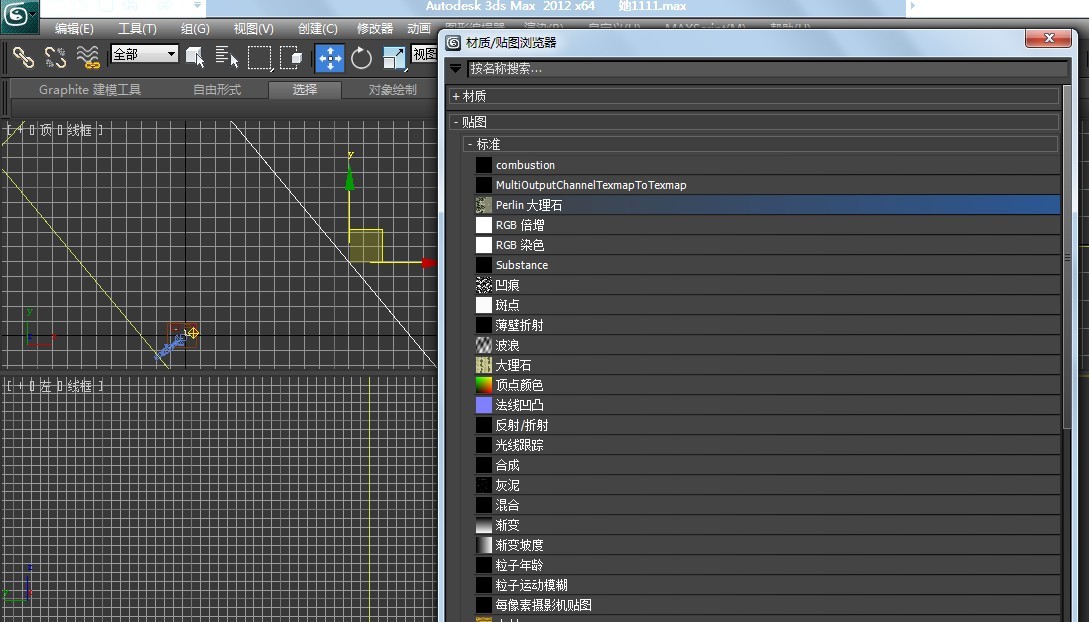Click the 顶点颜色 gradient swatch
The height and width of the screenshot is (622, 1089).
[x=484, y=385]
